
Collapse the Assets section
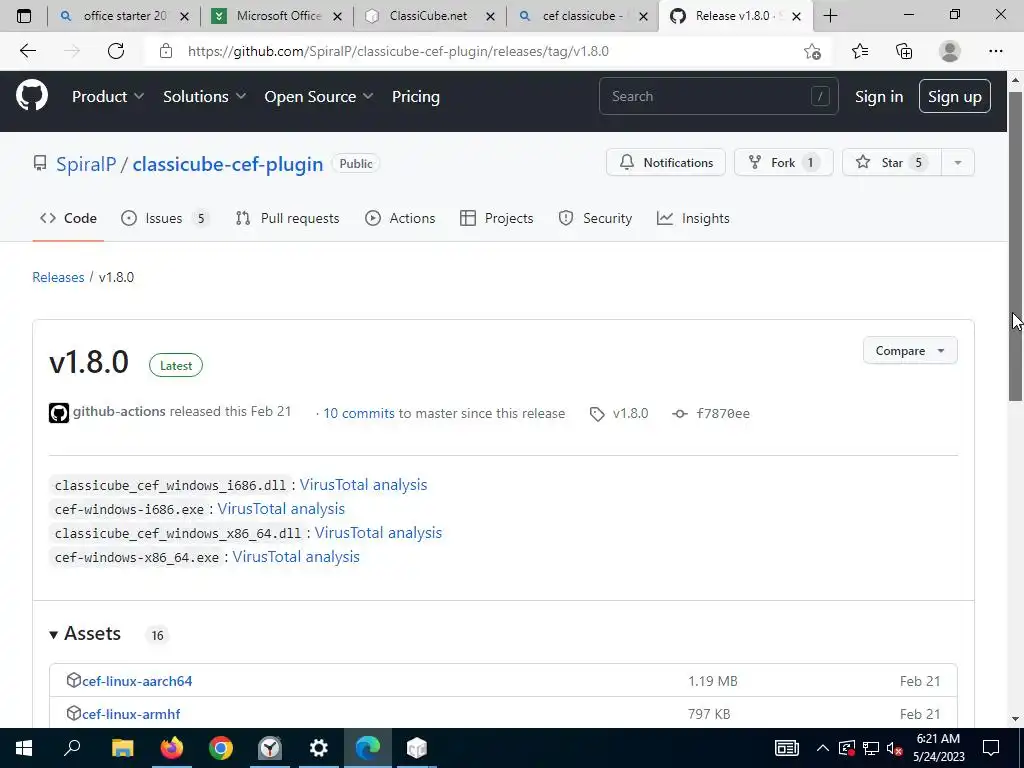(85, 633)
